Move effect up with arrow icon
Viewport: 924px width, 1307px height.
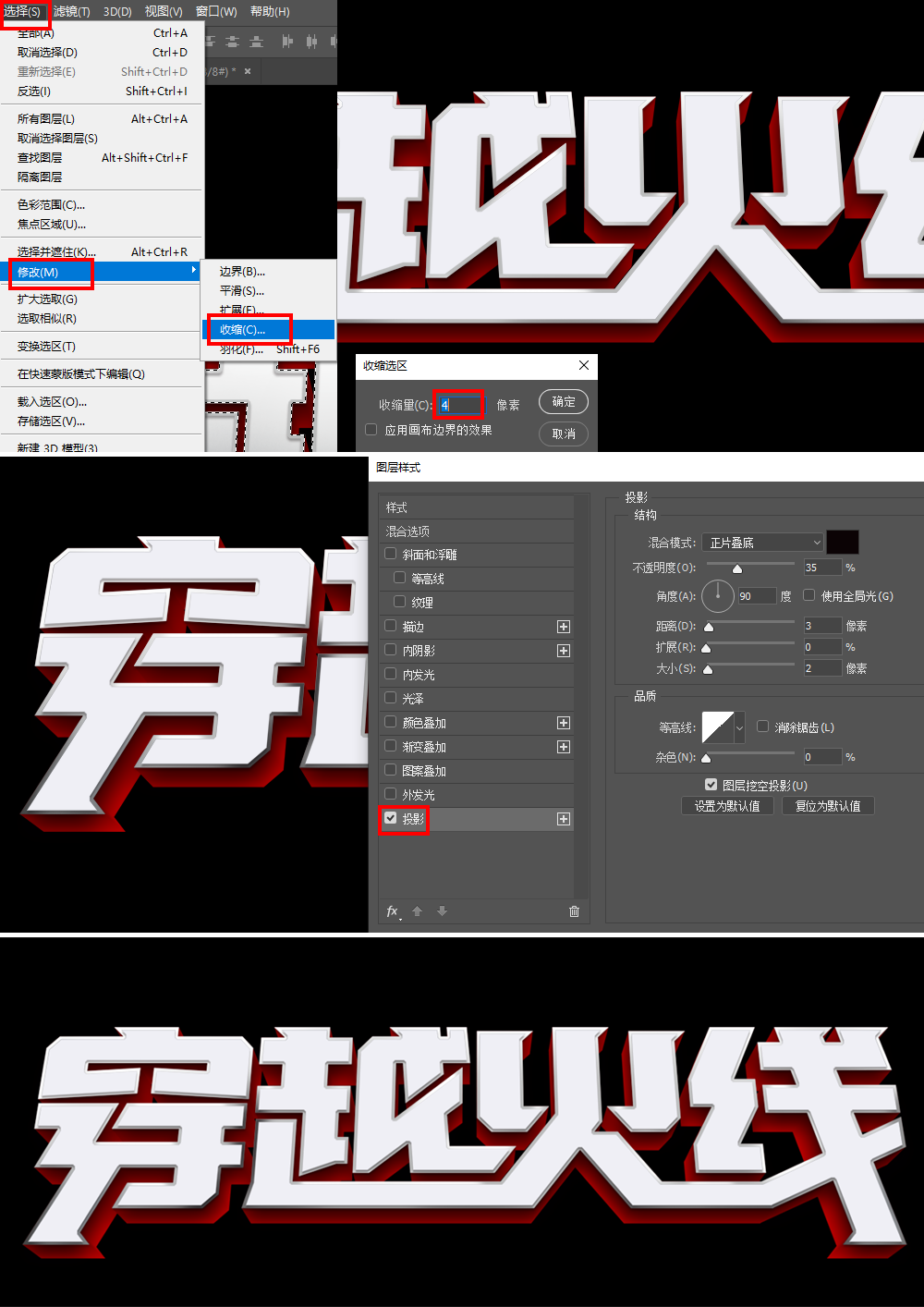click(x=418, y=911)
